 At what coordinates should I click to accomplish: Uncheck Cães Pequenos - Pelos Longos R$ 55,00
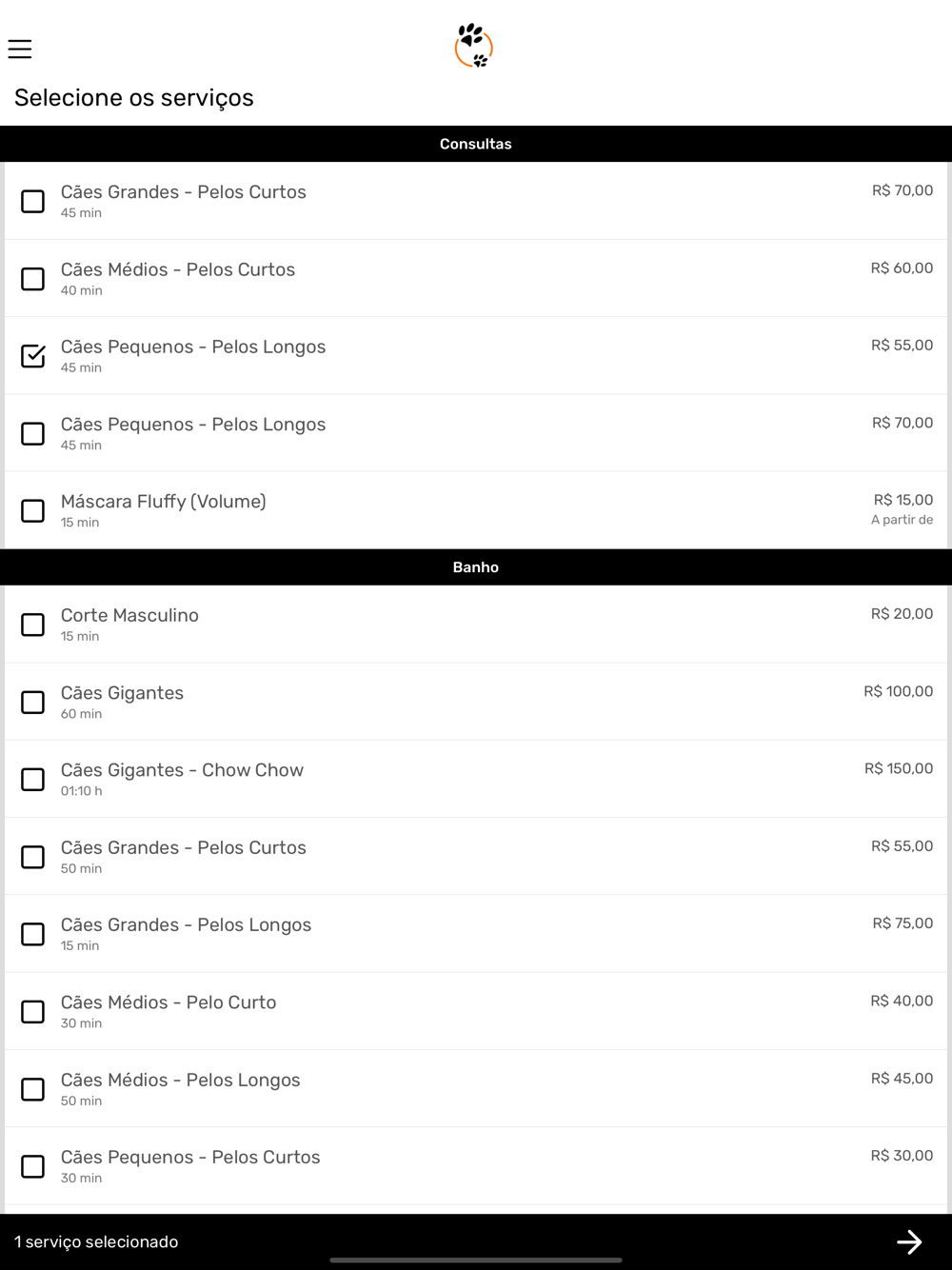(x=33, y=356)
